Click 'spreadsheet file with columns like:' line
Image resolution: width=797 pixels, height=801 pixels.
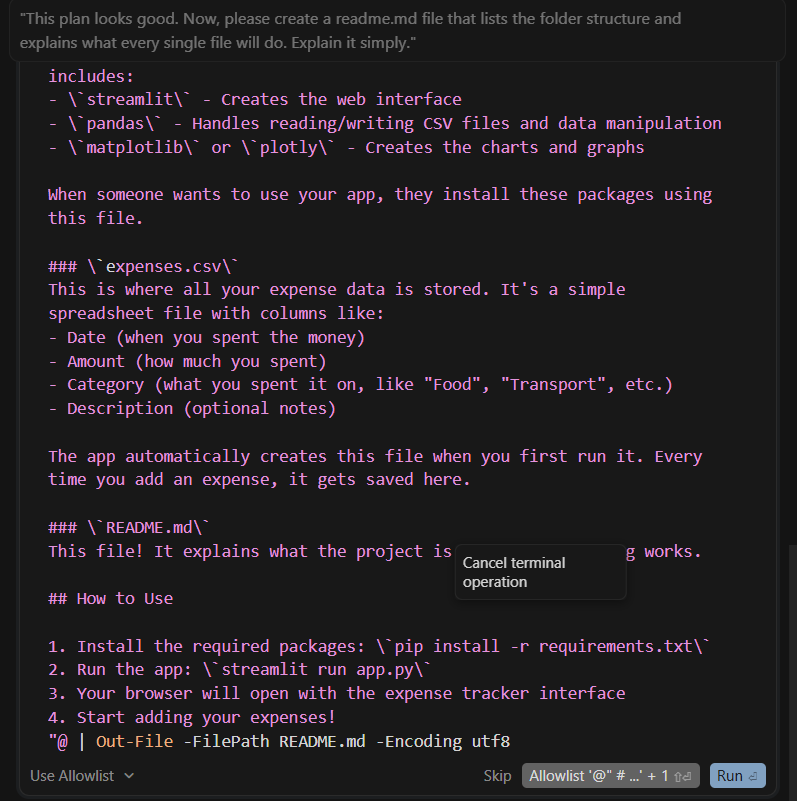point(216,313)
